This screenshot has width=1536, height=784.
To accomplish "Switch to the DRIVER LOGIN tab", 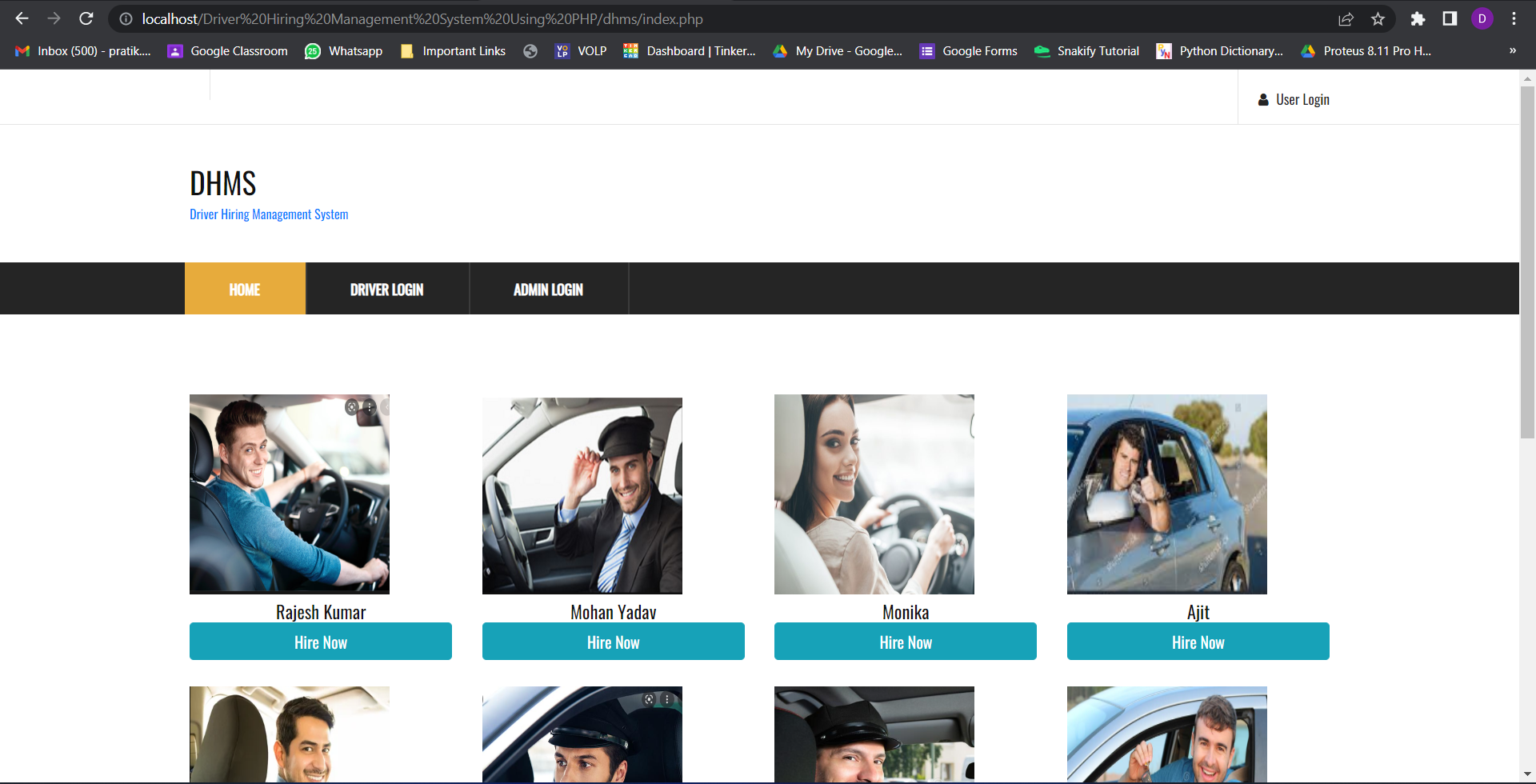I will point(387,289).
